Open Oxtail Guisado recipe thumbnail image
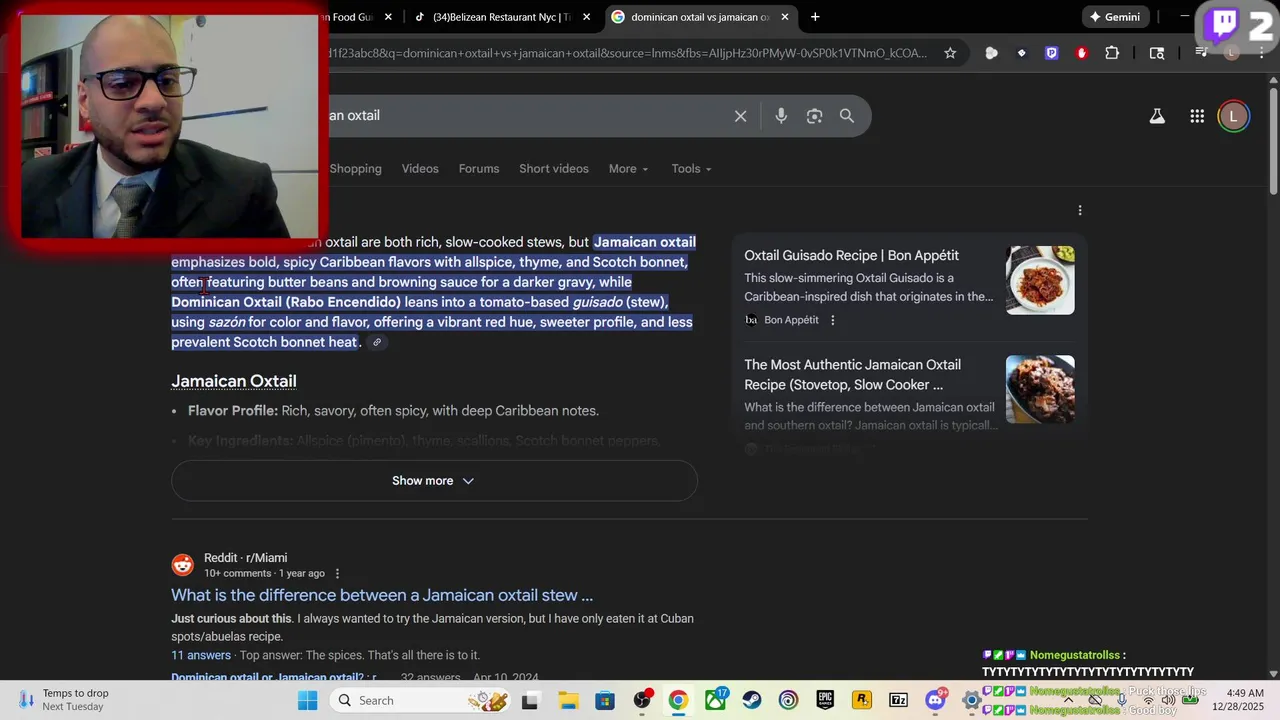Viewport: 1280px width, 720px height. pyautogui.click(x=1040, y=280)
